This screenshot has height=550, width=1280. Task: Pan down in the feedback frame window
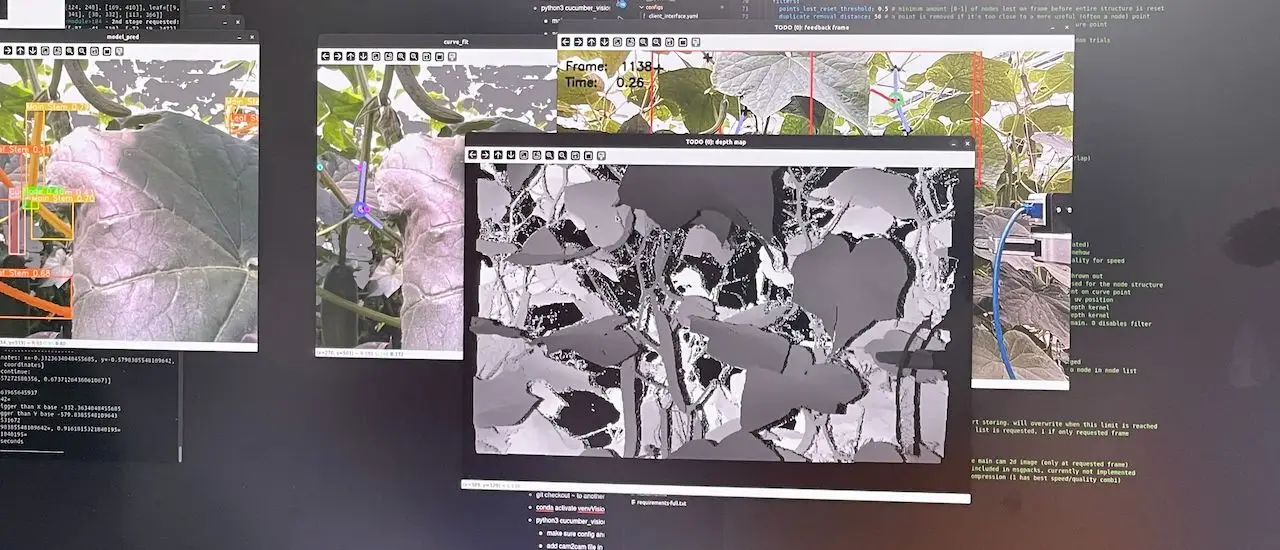point(604,42)
